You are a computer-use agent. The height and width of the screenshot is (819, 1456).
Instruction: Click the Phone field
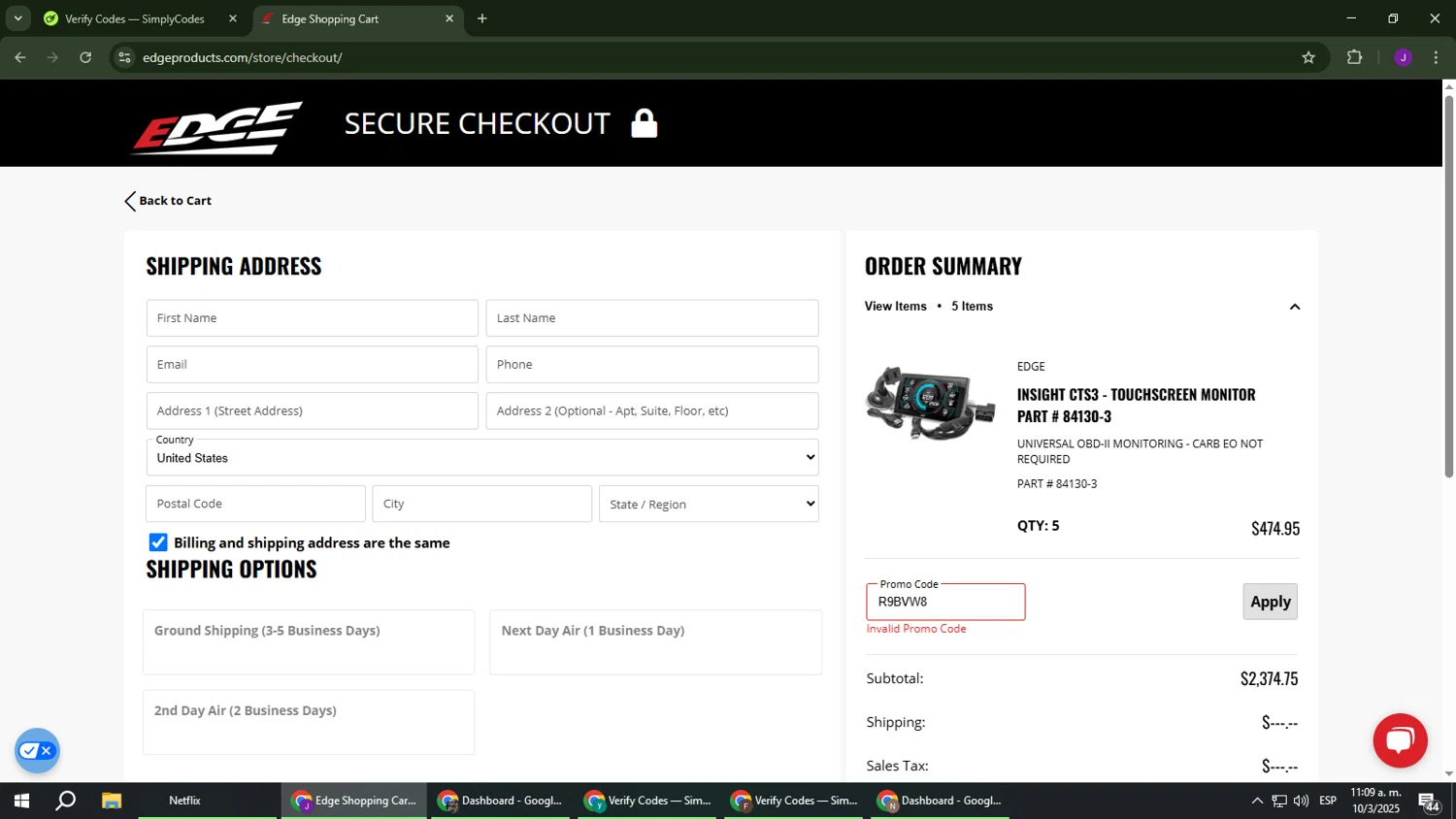coord(652,365)
